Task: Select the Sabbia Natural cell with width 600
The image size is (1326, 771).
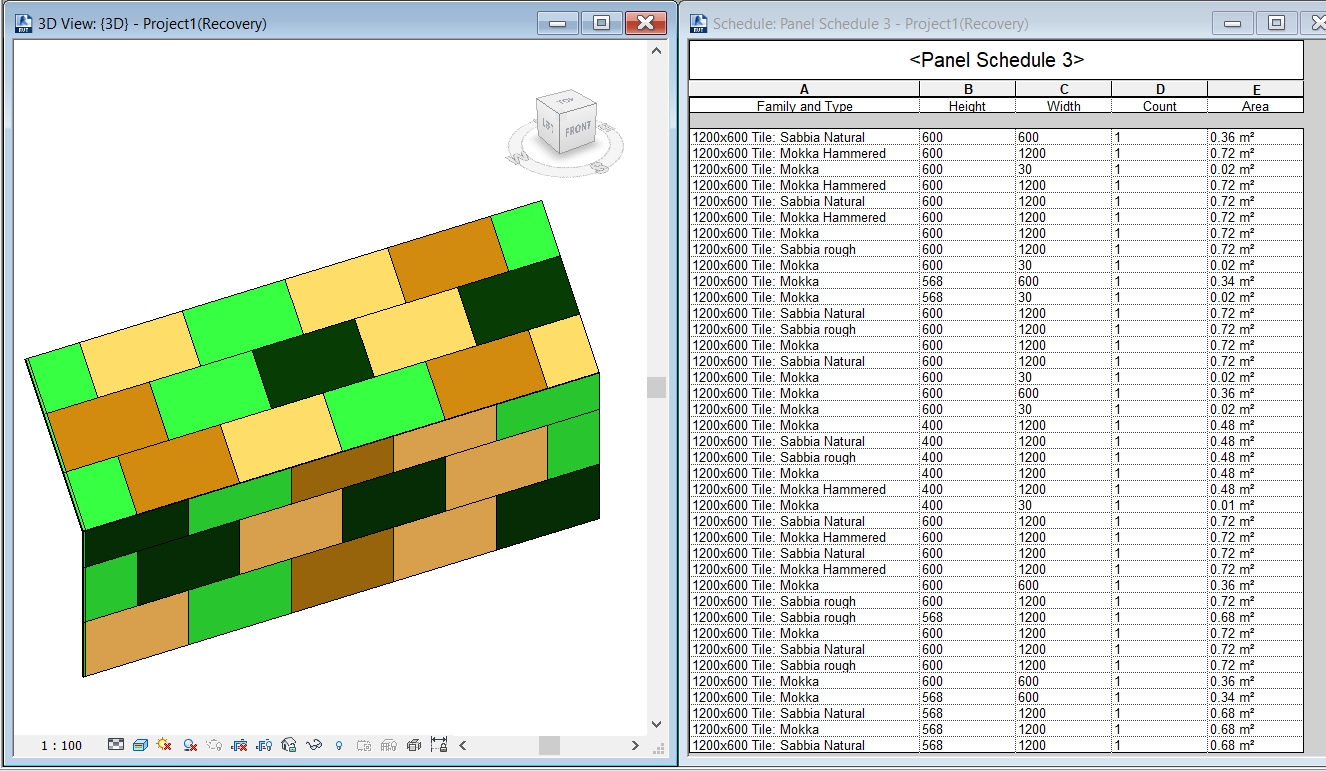Action: click(x=804, y=137)
